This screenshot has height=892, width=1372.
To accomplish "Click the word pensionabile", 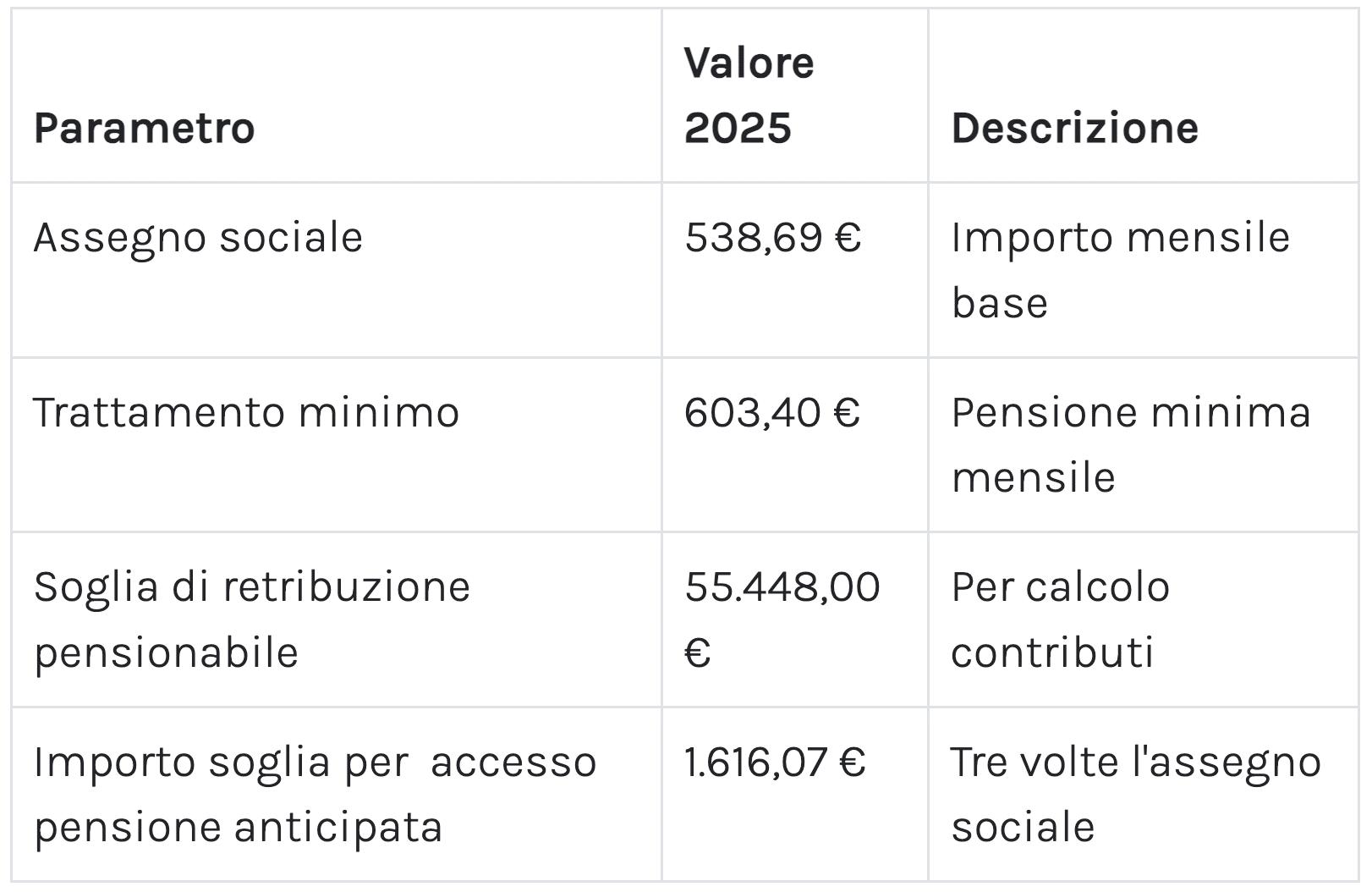I will tap(166, 652).
